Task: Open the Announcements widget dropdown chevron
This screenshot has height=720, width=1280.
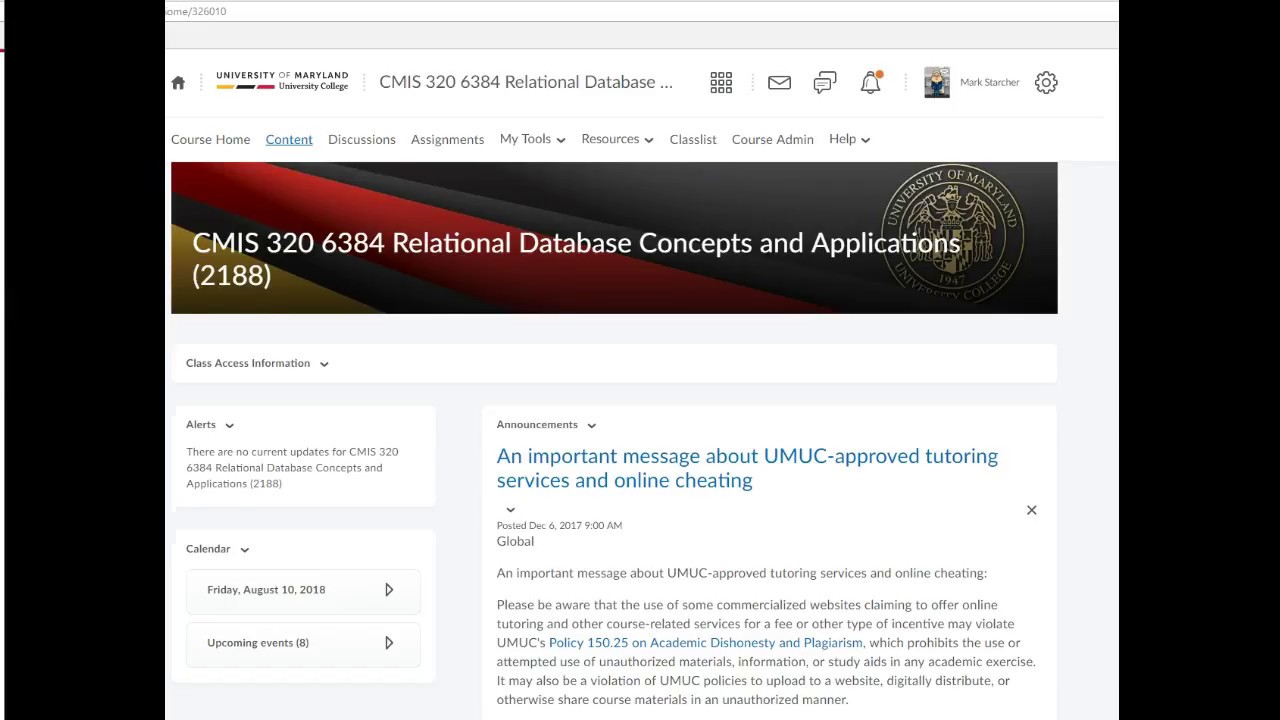Action: click(591, 425)
